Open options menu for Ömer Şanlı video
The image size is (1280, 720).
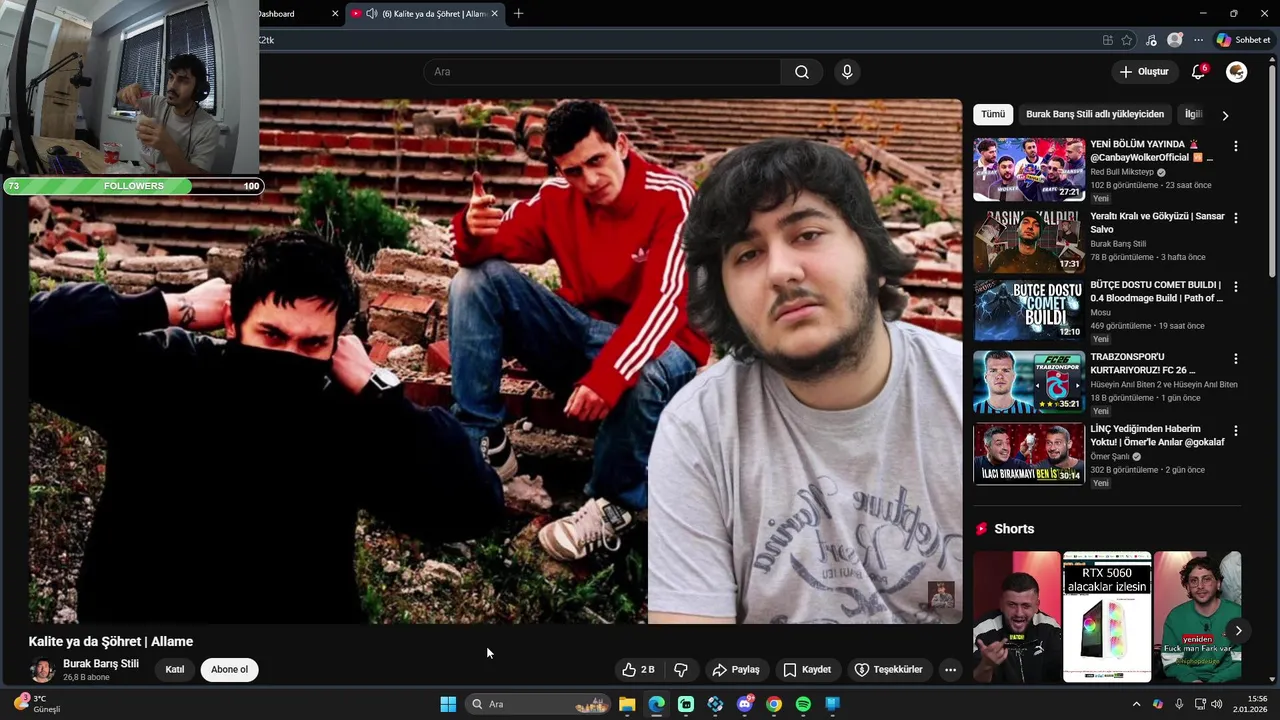[1235, 430]
